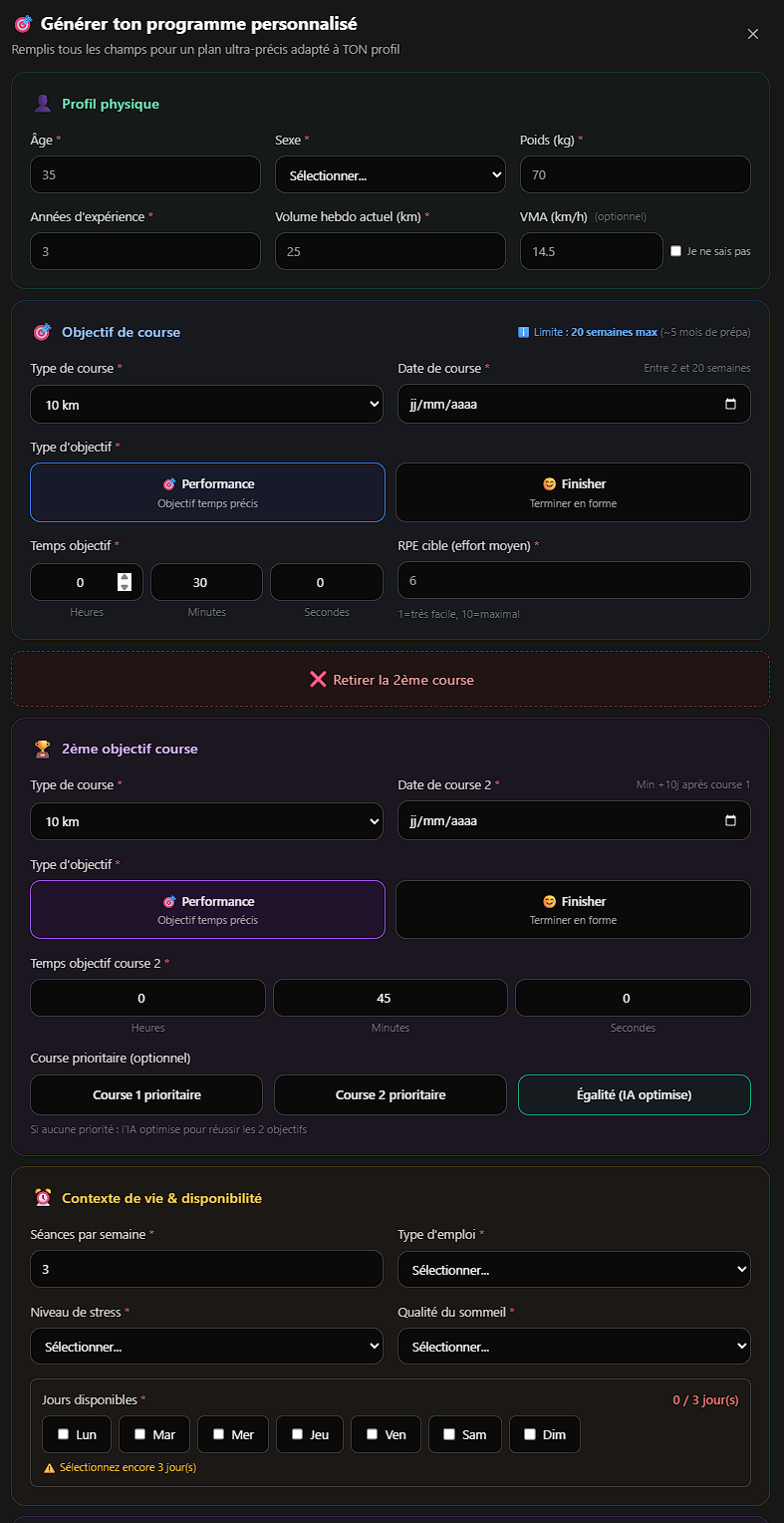Open the Type de course dropdown showing 10 km
784x1523 pixels.
tap(206, 404)
